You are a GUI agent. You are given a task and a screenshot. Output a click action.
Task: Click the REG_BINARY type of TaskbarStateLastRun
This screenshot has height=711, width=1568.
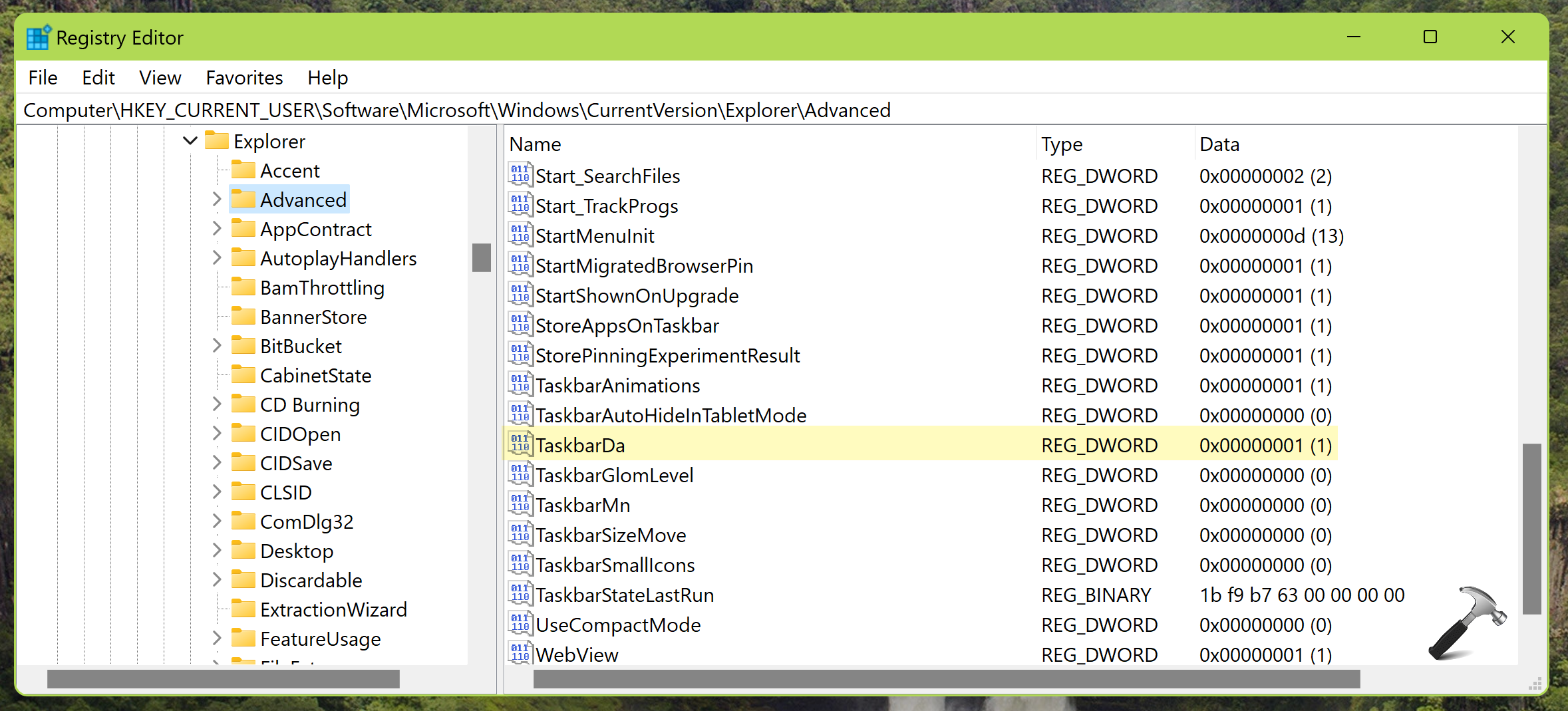tap(1096, 595)
